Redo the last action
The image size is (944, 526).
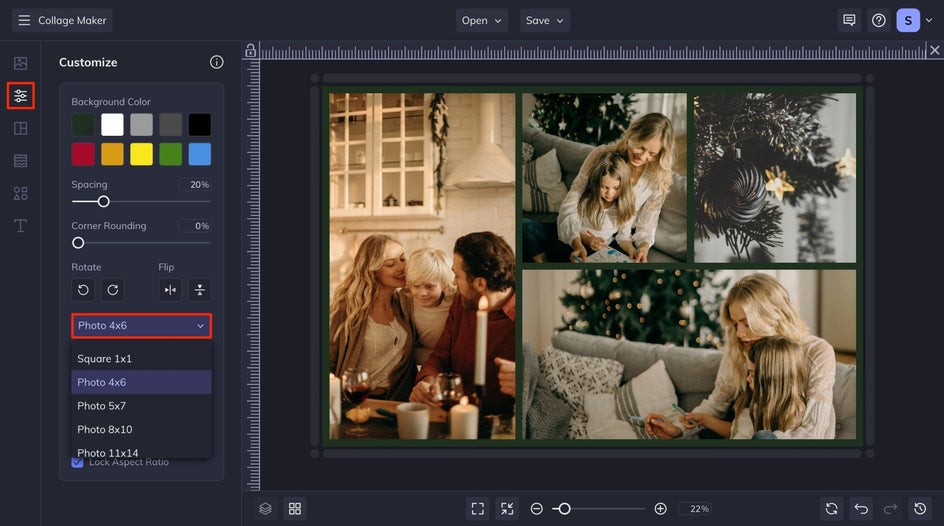(890, 509)
